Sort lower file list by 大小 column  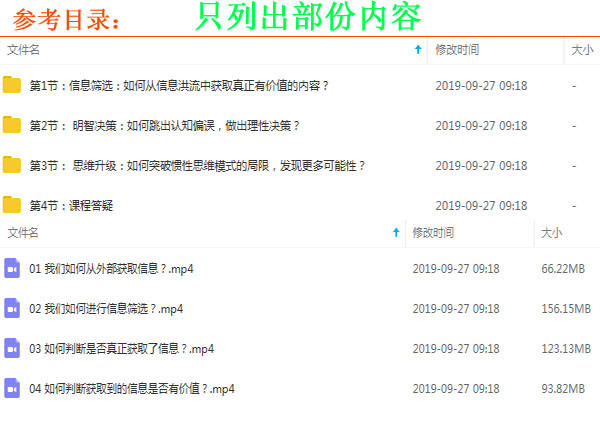551,232
